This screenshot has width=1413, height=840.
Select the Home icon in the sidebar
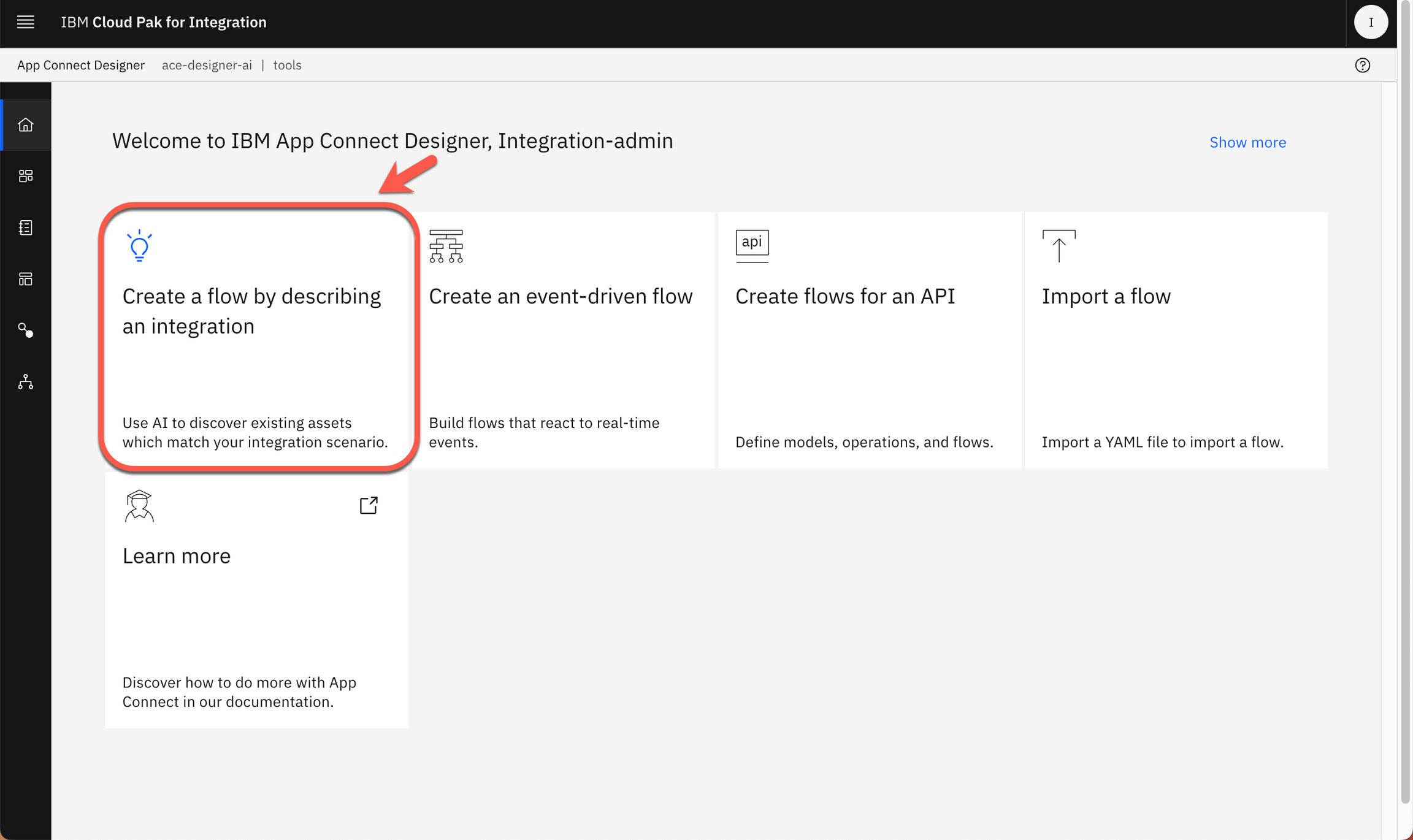26,124
